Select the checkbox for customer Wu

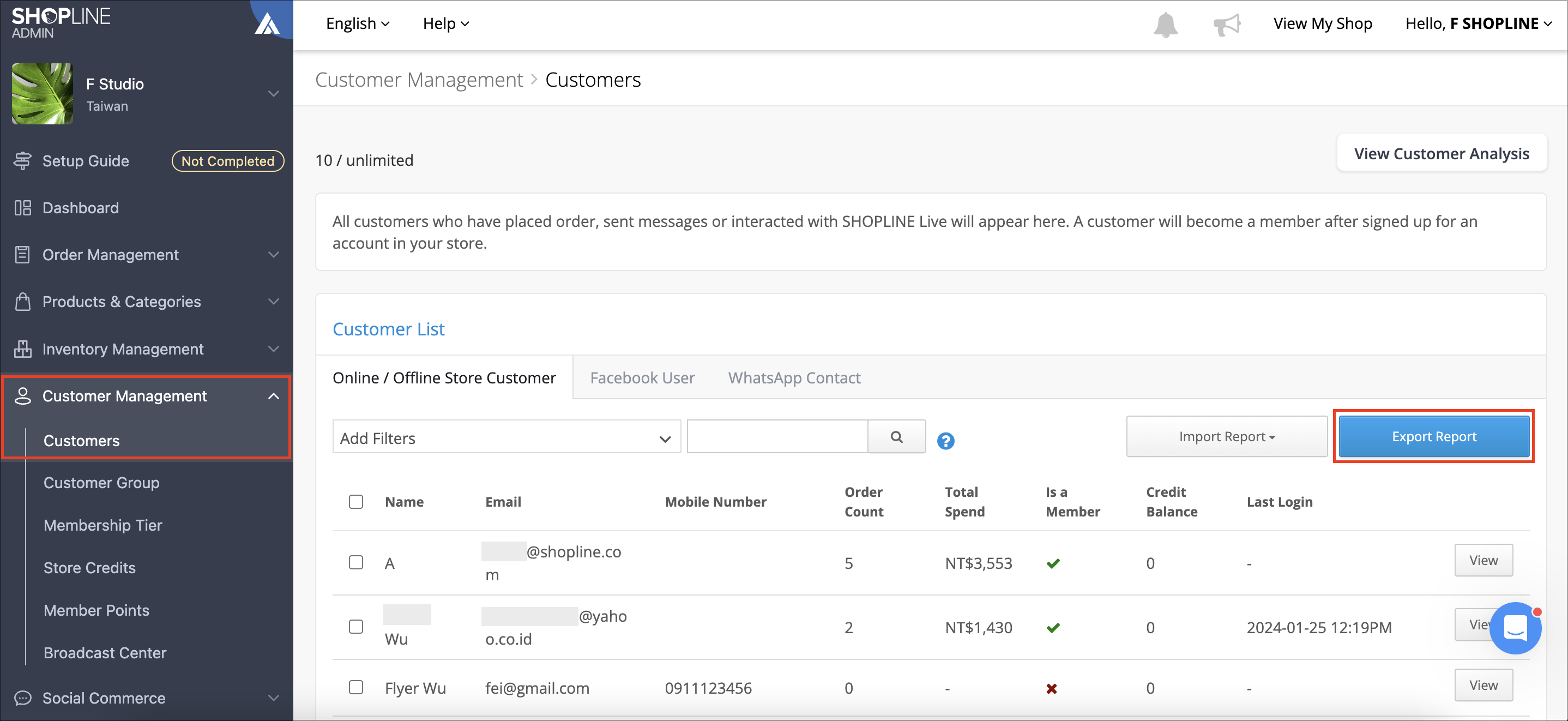pyautogui.click(x=356, y=627)
